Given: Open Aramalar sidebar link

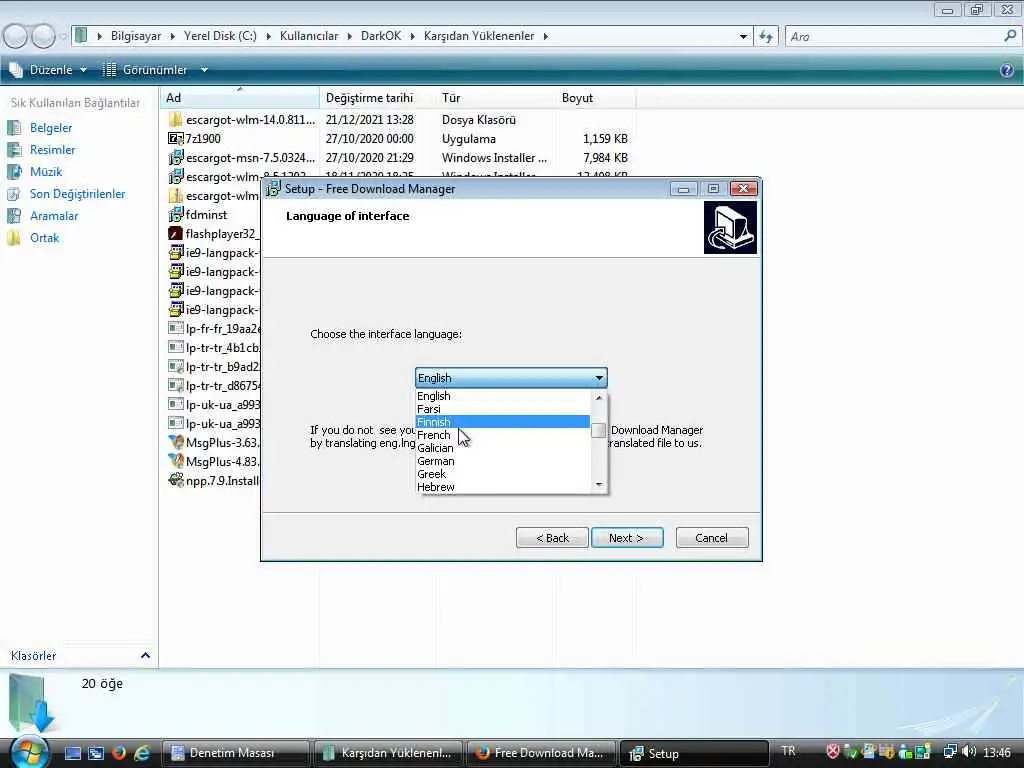Looking at the screenshot, I should 54,216.
